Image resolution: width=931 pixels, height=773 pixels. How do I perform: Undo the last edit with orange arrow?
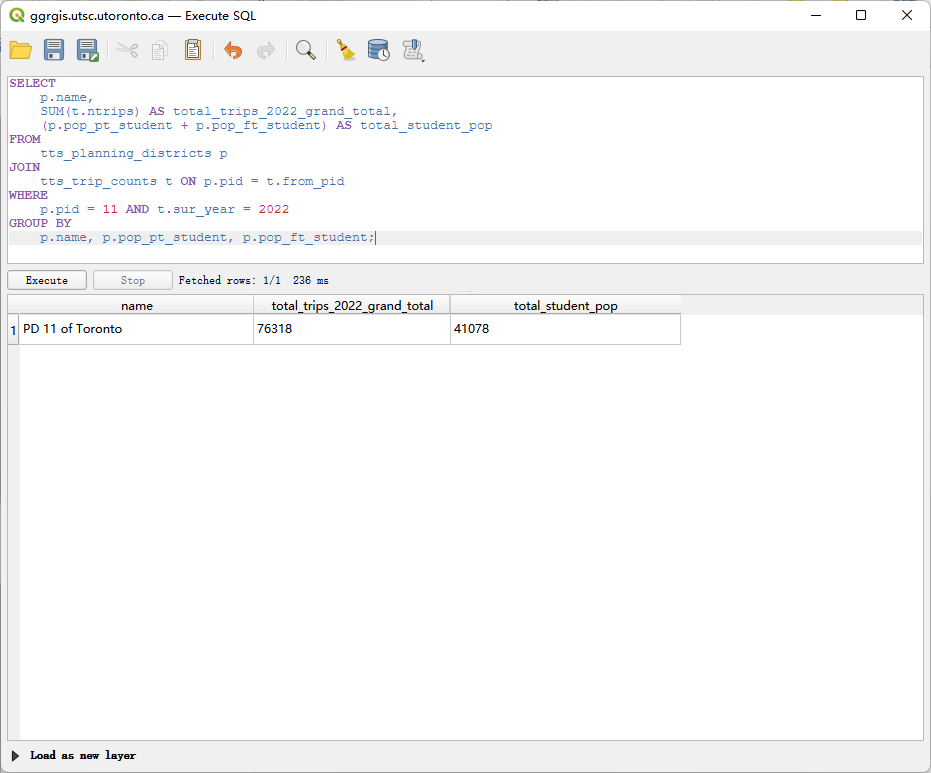[x=233, y=50]
